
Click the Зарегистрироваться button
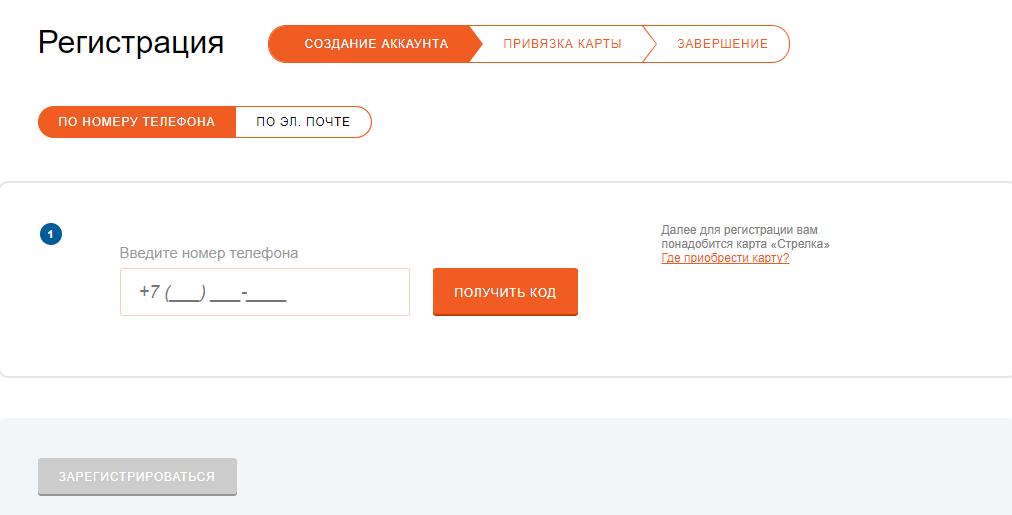[137, 476]
